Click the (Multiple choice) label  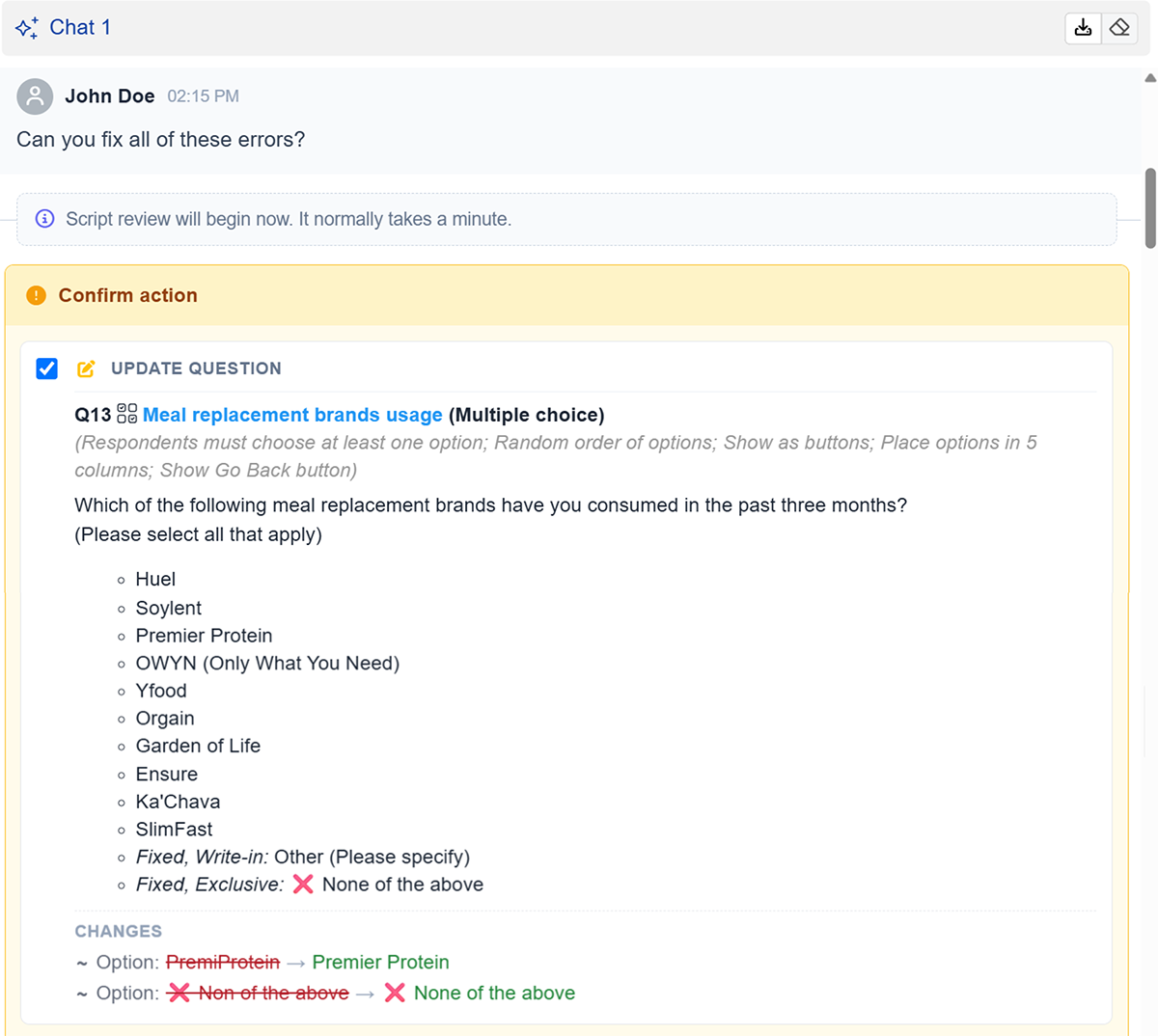click(526, 415)
